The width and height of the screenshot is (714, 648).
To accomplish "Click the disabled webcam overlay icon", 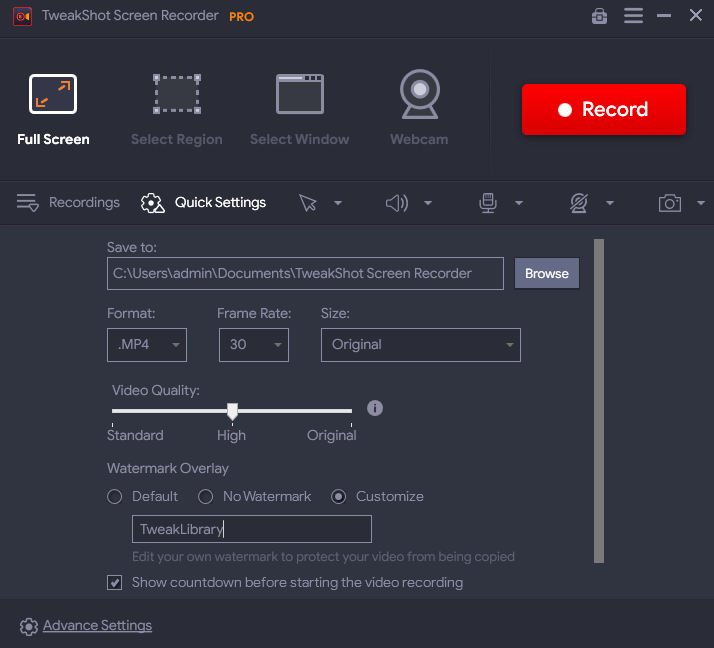I will (x=579, y=203).
